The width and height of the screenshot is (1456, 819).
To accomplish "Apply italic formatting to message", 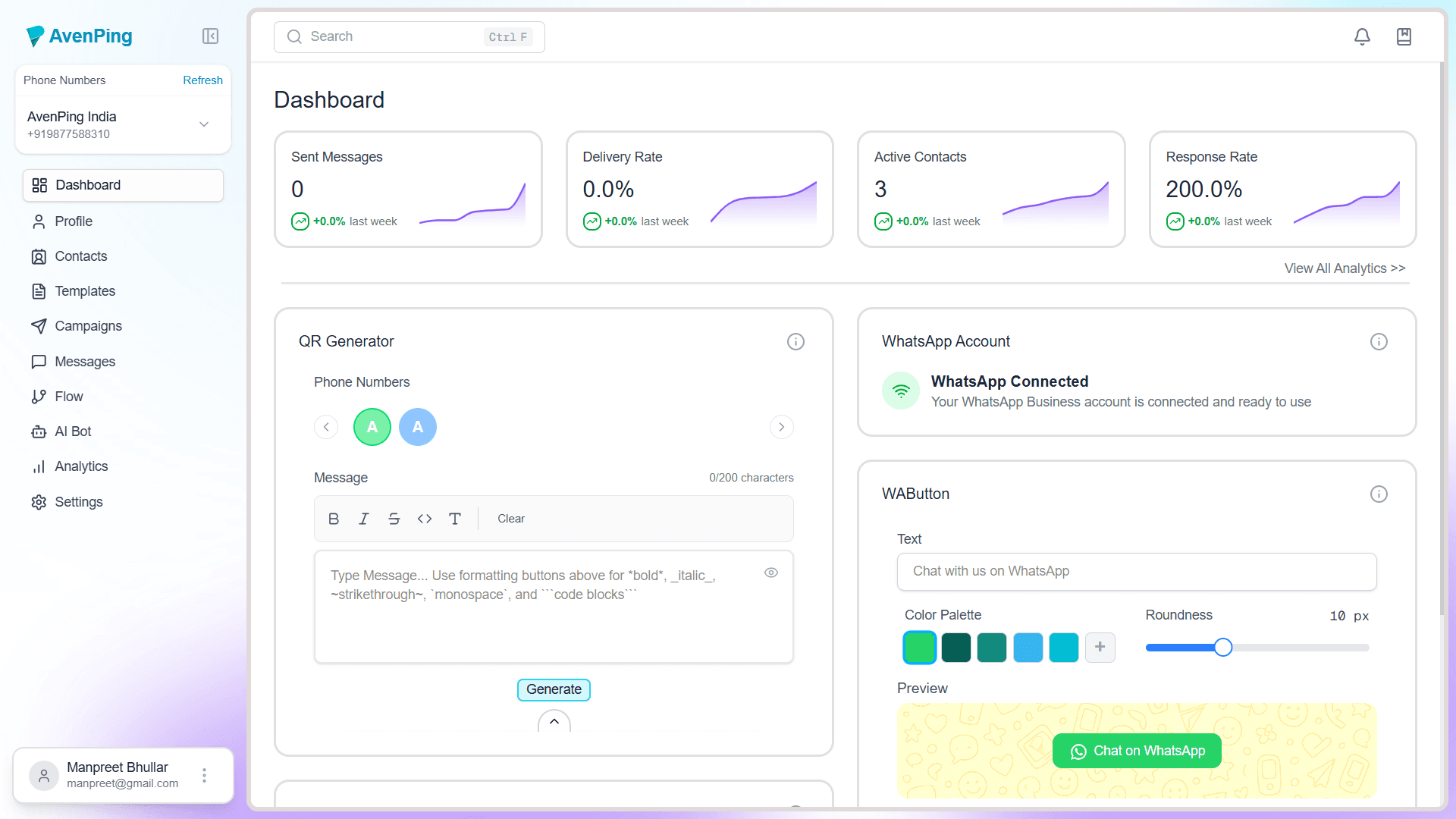I will (364, 519).
